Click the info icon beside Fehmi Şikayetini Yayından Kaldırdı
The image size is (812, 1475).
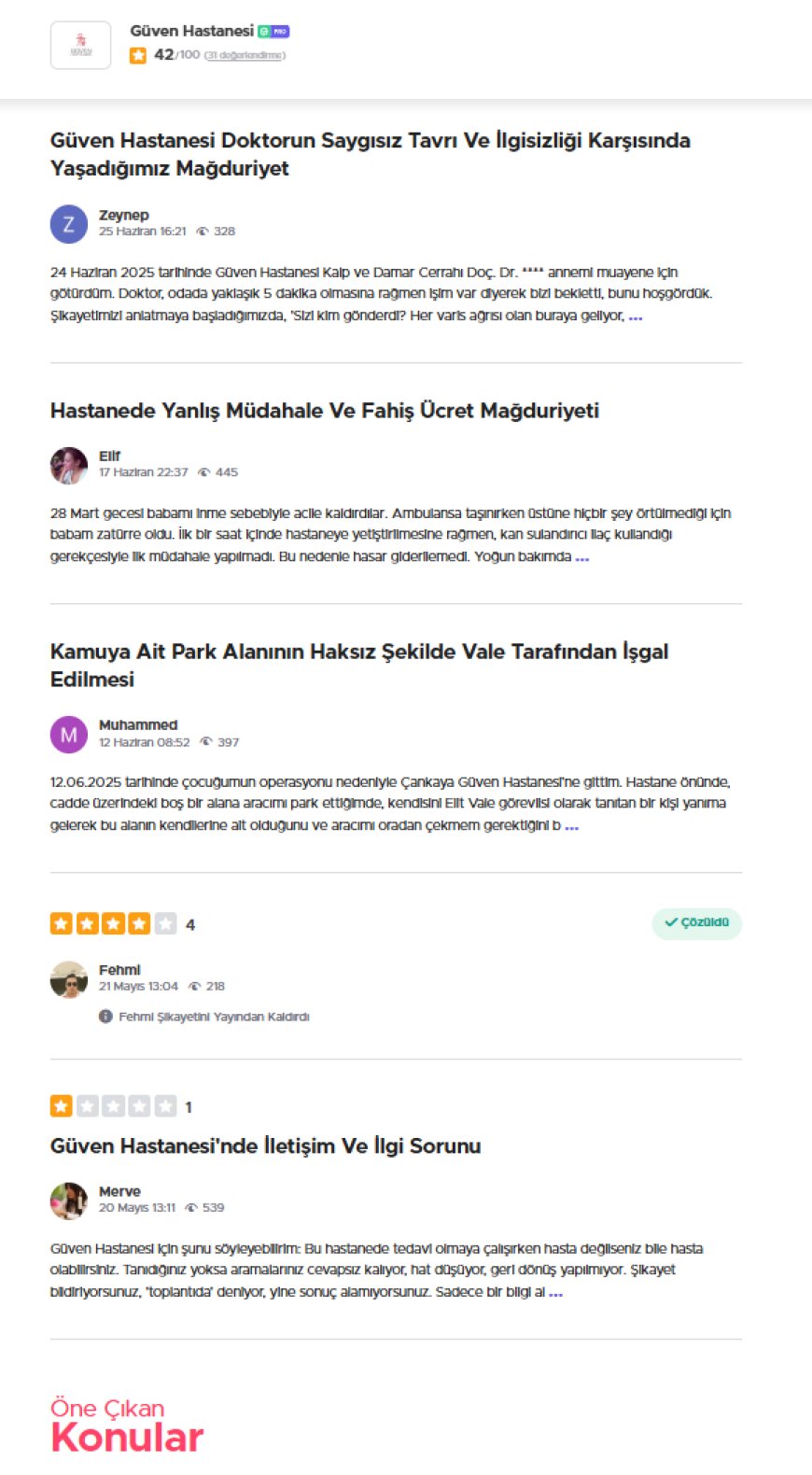click(x=105, y=1017)
